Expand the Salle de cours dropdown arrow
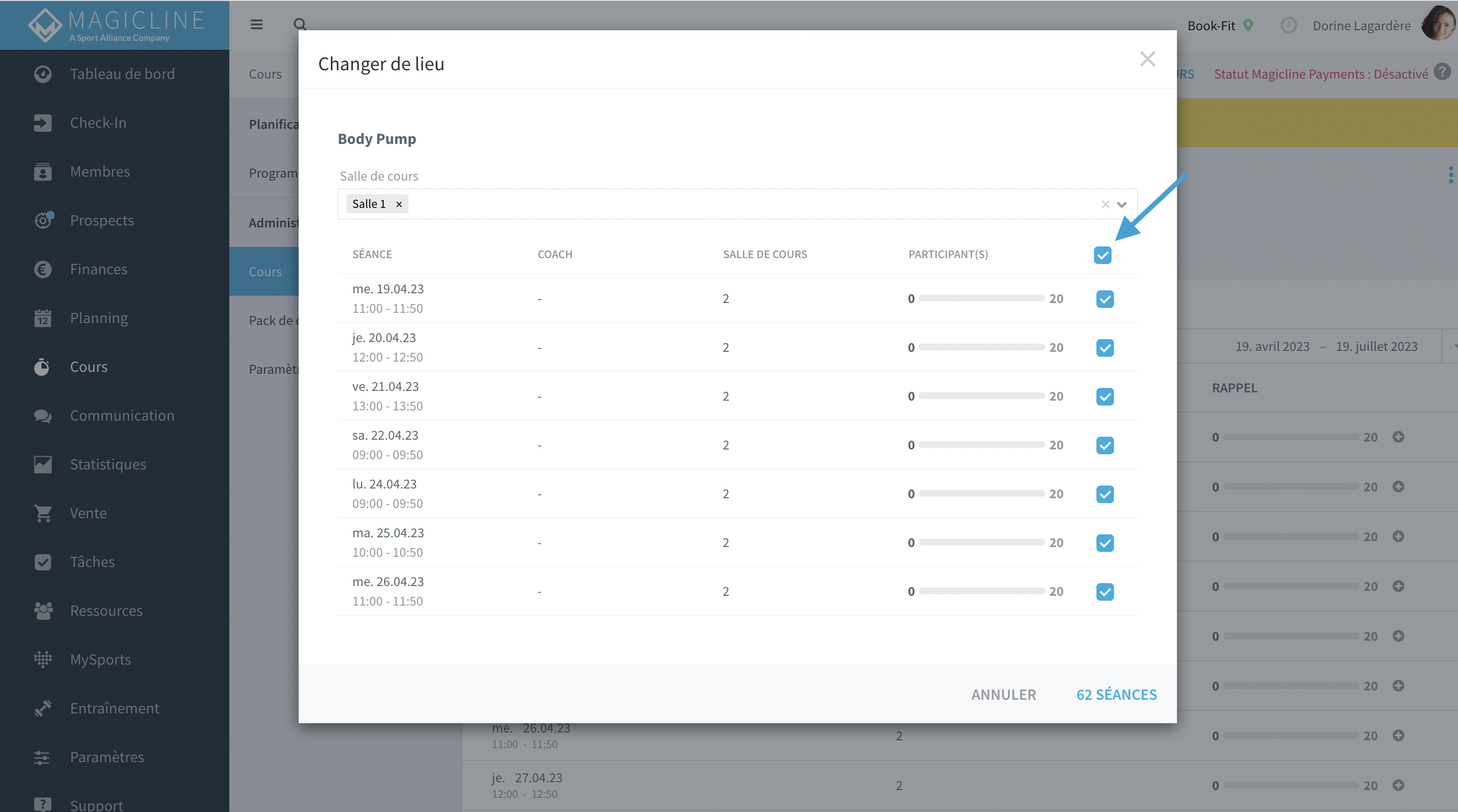 pos(1122,204)
